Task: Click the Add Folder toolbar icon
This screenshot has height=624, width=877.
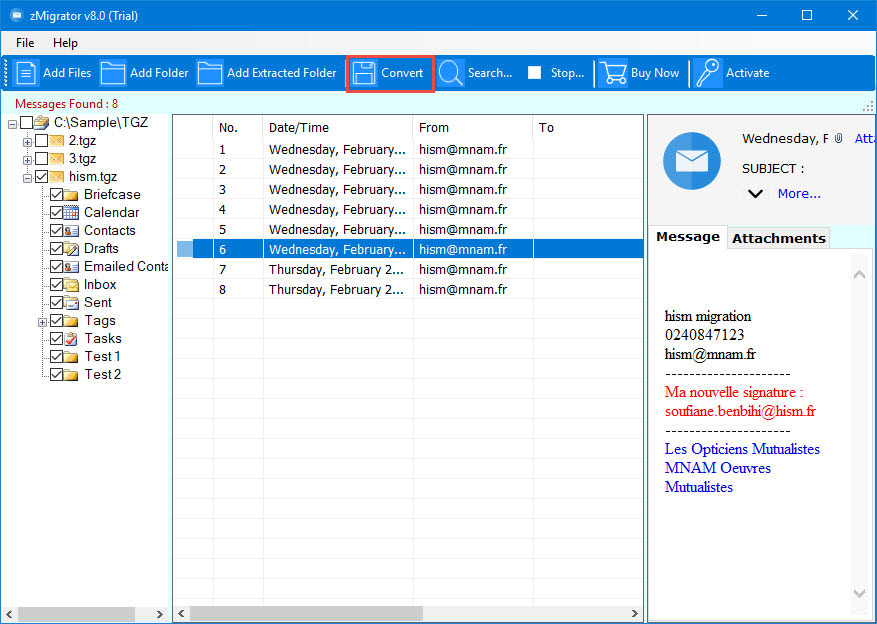Action: 112,73
